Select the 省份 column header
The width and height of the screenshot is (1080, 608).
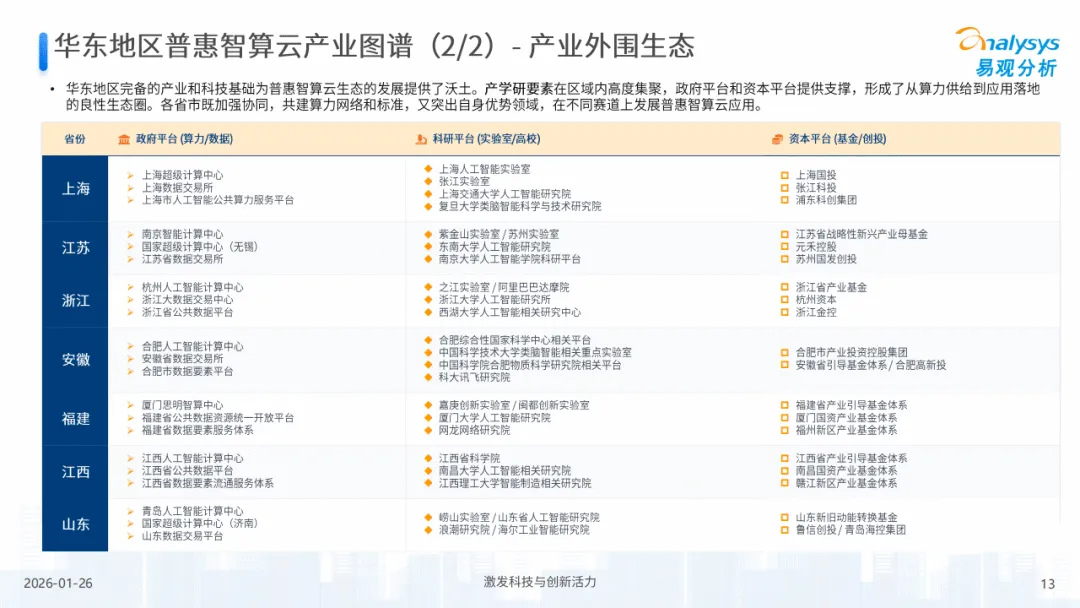click(75, 139)
